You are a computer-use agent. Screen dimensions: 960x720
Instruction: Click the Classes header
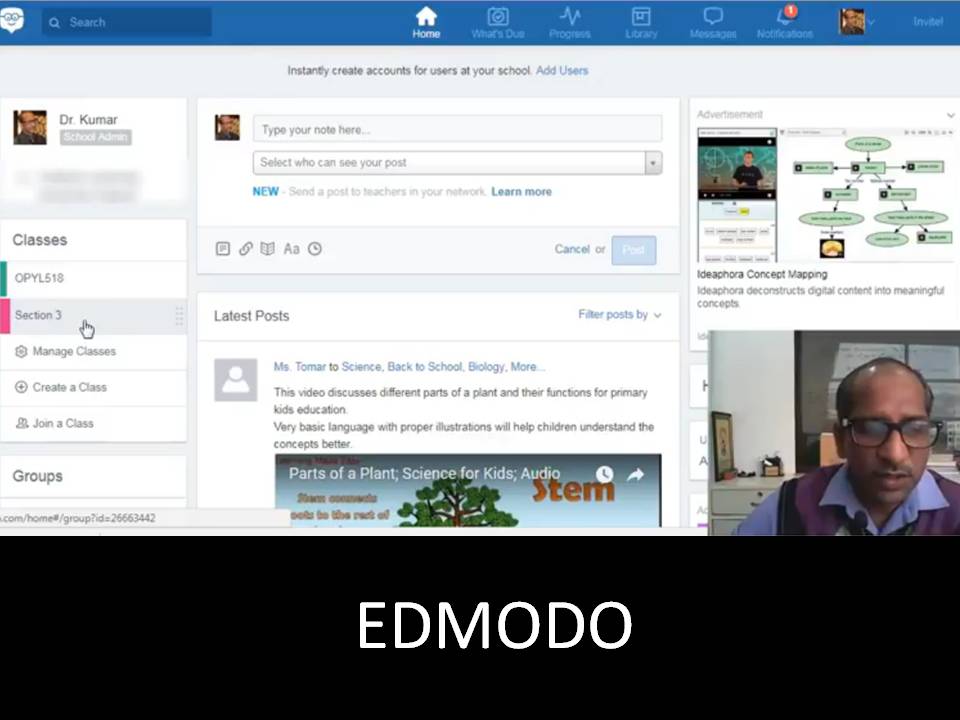(x=40, y=240)
